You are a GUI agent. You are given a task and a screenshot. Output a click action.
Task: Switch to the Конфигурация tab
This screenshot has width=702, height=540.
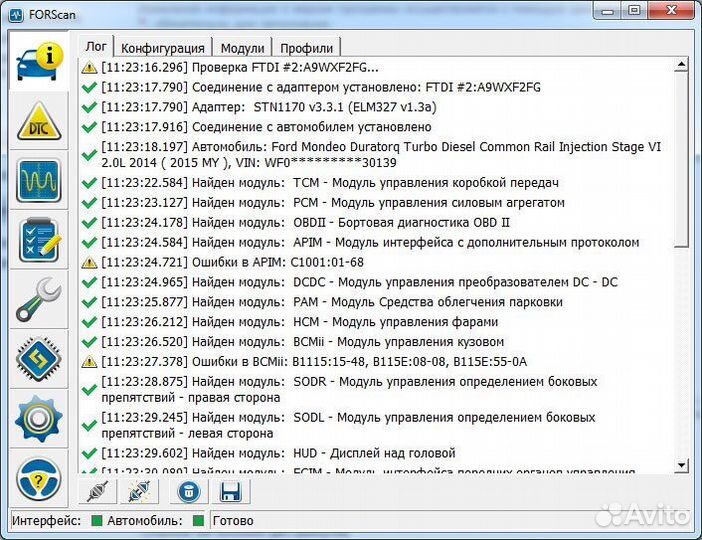point(163,48)
